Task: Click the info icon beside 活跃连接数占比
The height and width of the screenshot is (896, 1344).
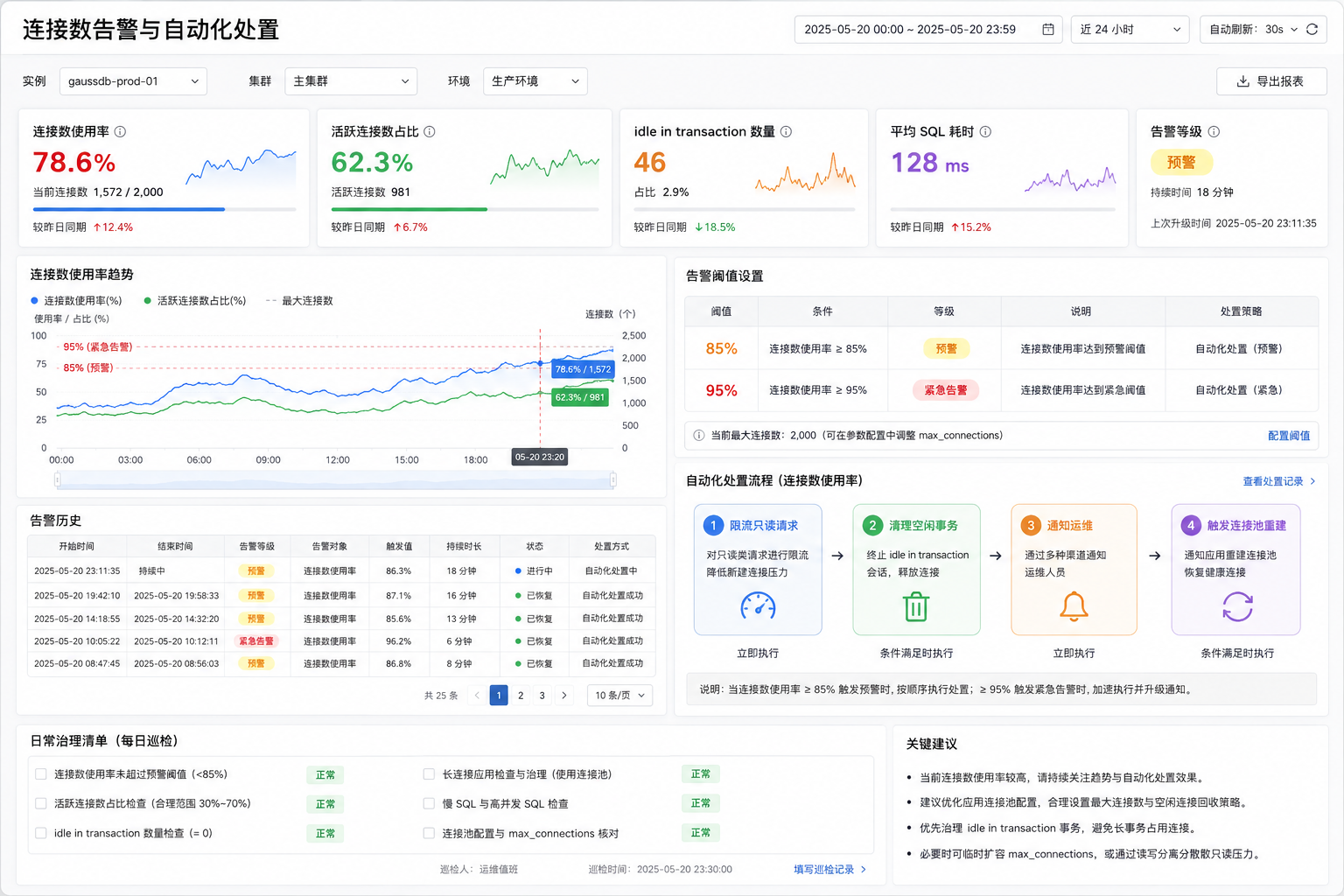Action: tap(430, 132)
